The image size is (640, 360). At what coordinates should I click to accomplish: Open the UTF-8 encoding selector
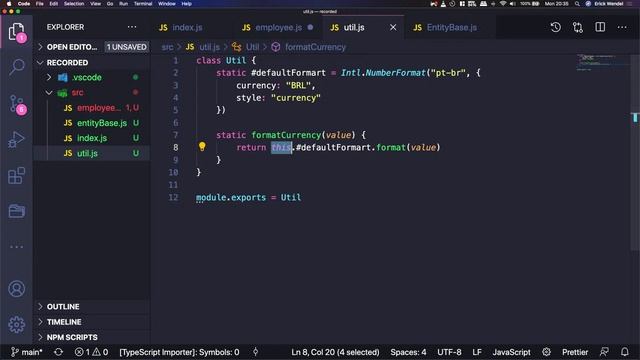(x=449, y=352)
